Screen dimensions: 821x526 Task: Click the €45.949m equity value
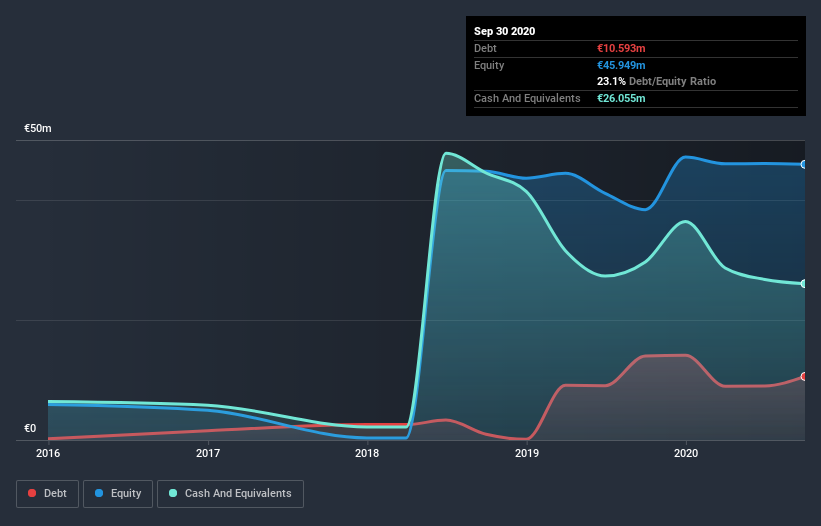click(x=622, y=65)
